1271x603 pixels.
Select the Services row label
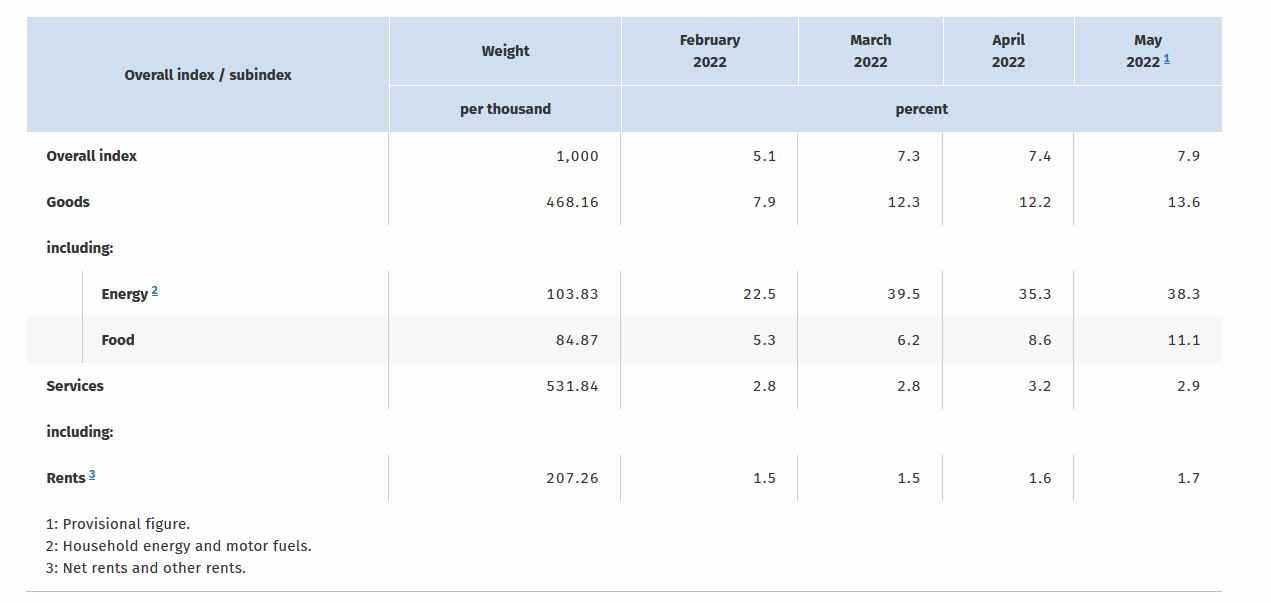[75, 386]
